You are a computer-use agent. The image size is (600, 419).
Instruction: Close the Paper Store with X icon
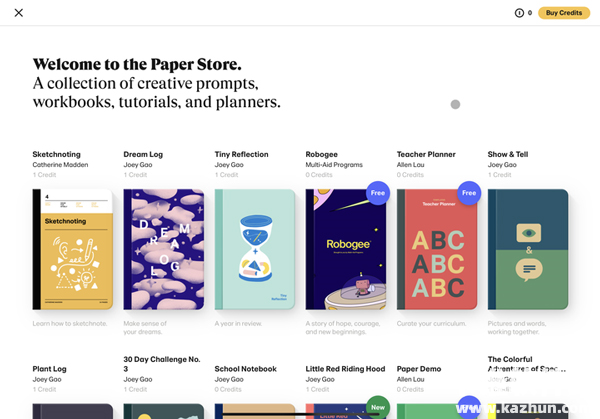[19, 13]
